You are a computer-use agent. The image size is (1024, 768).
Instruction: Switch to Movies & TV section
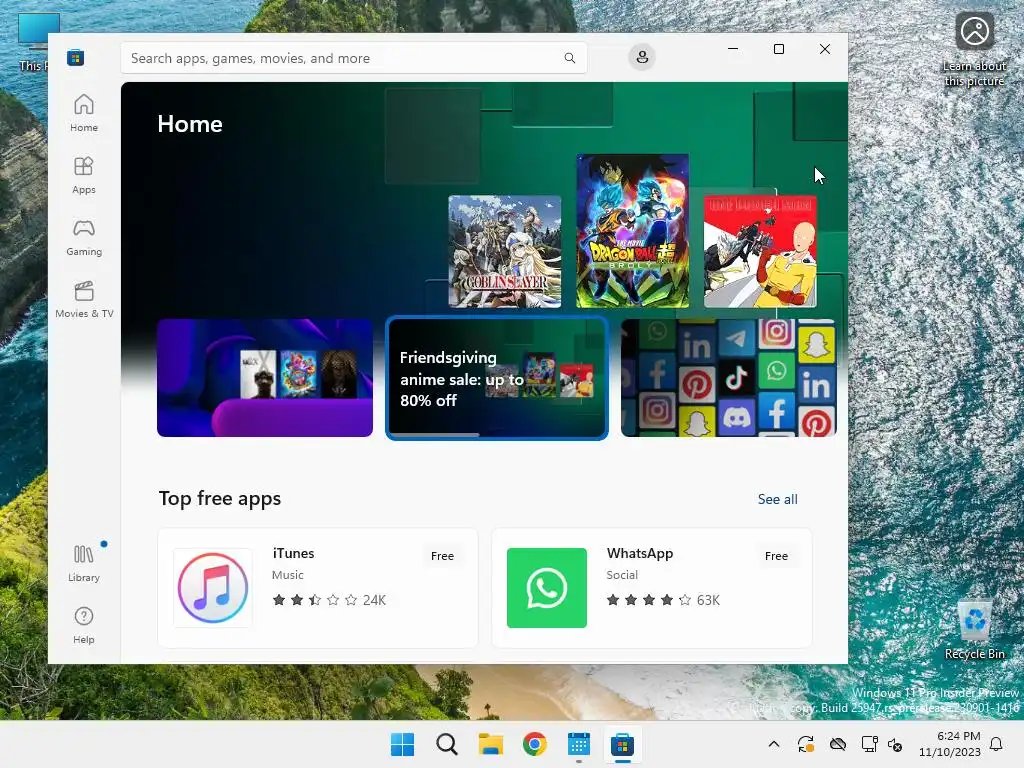(x=84, y=299)
